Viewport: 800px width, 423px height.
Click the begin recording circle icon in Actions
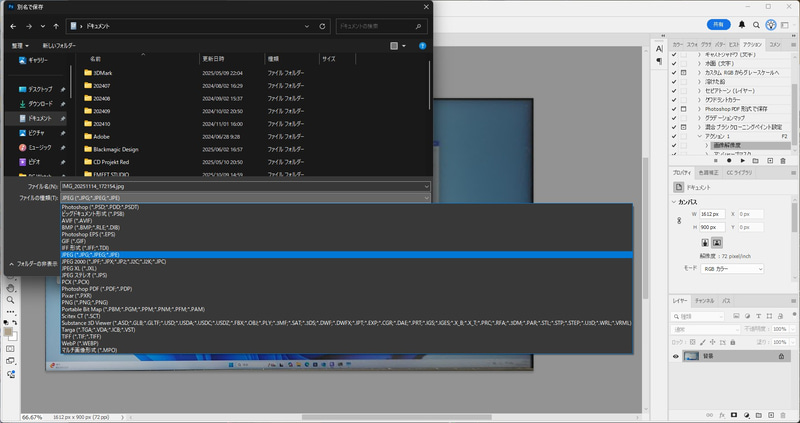pos(729,161)
